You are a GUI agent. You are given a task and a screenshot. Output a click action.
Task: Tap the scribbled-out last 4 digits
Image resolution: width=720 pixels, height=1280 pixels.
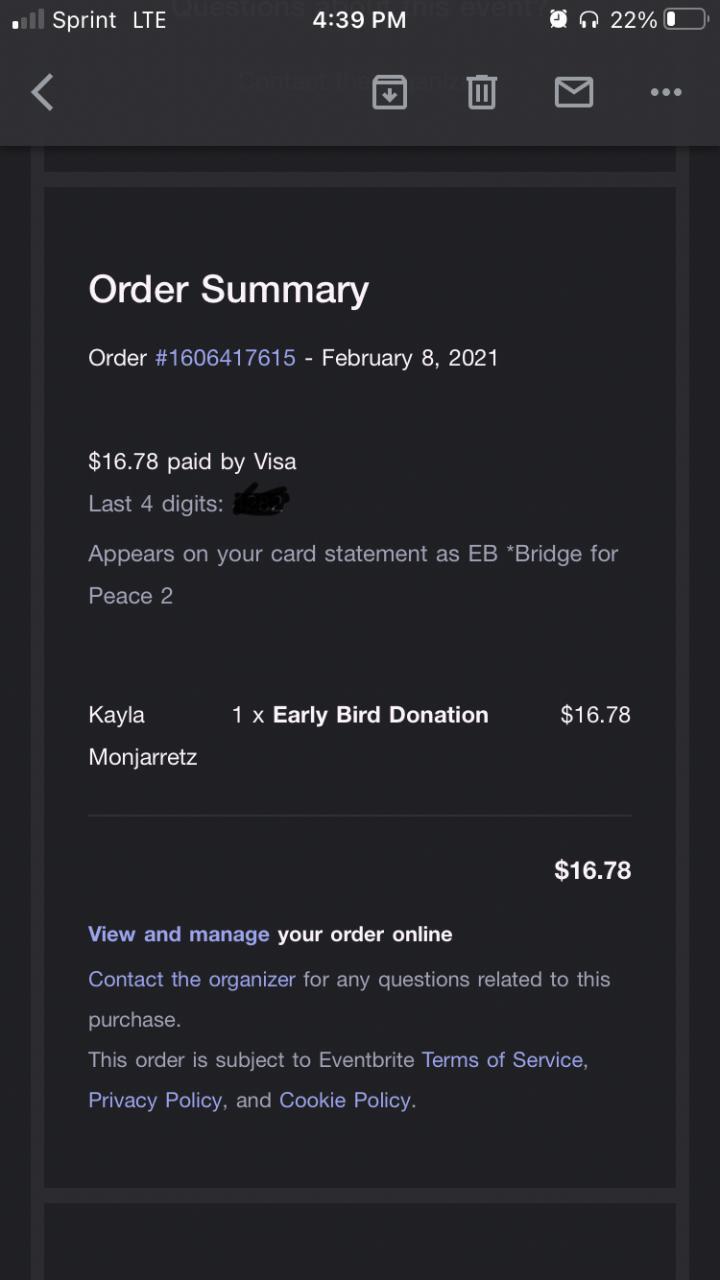click(260, 501)
